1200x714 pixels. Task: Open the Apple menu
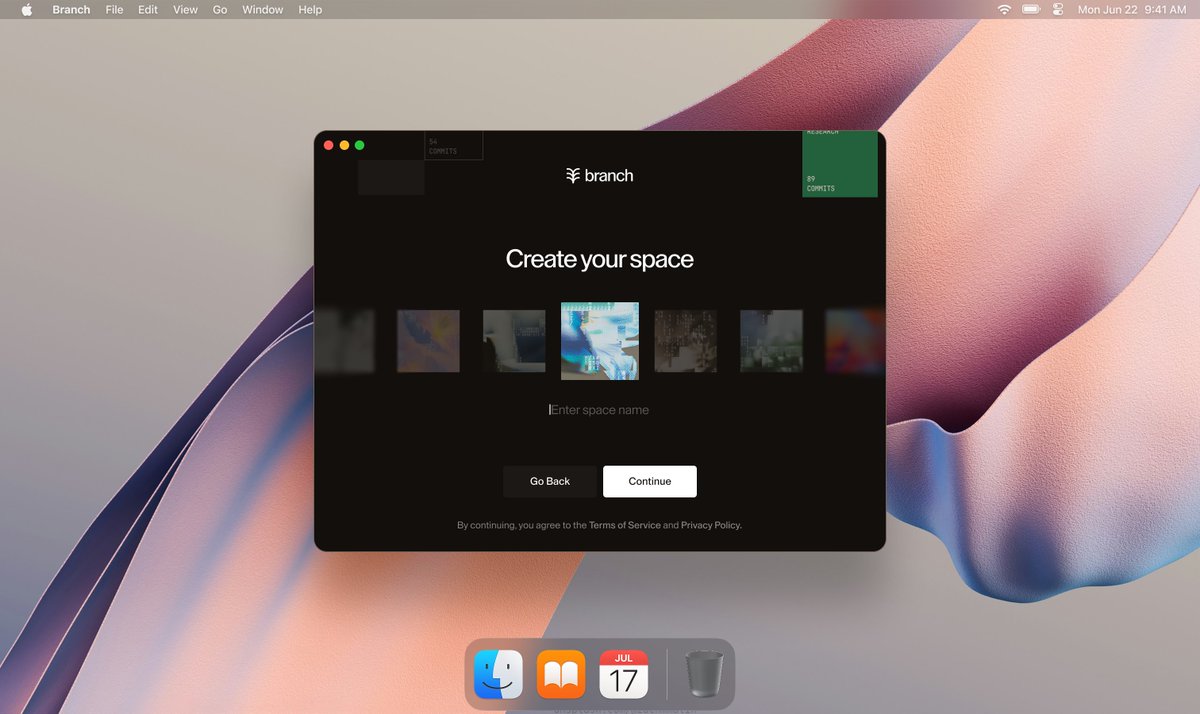[x=27, y=9]
